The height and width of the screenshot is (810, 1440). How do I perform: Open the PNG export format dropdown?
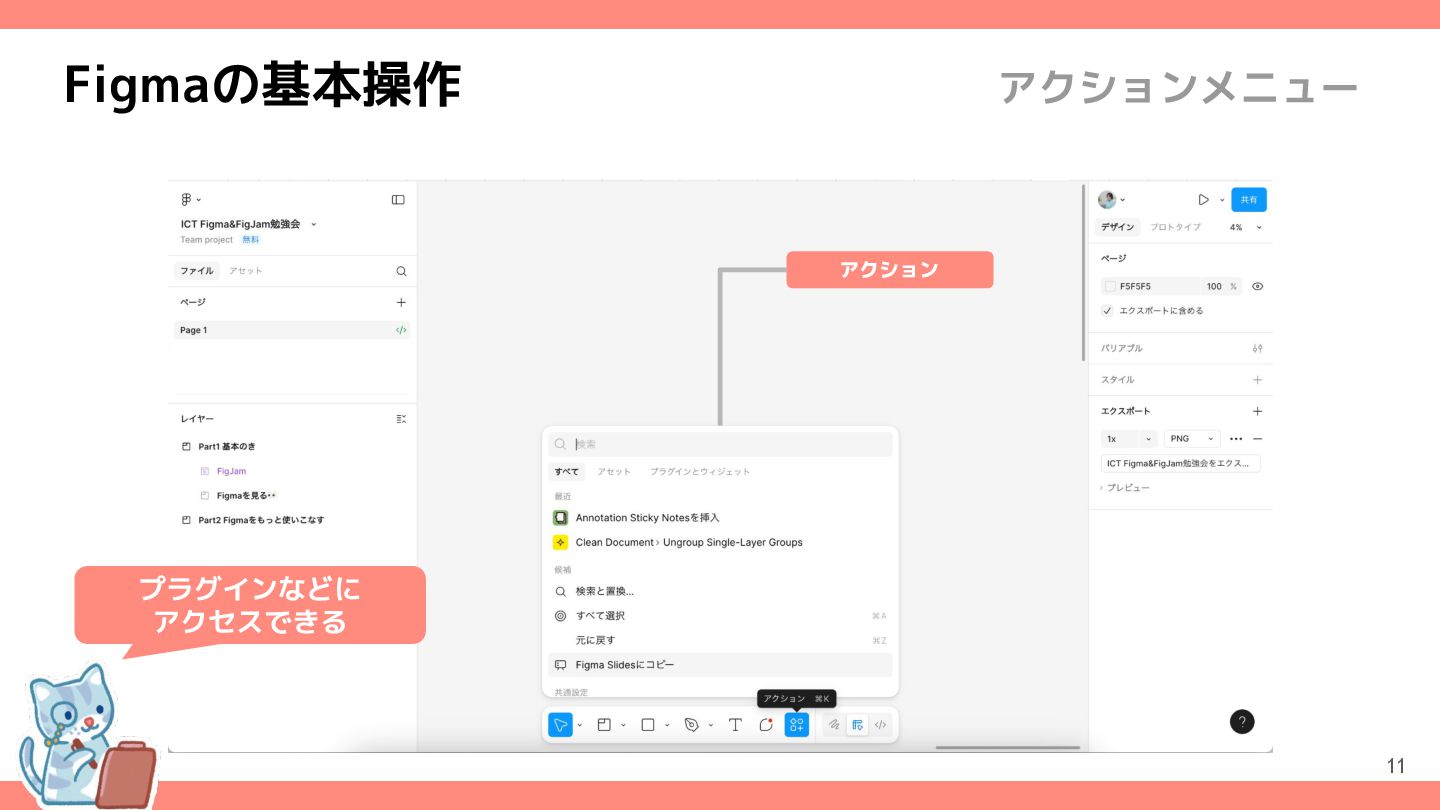(x=1192, y=439)
